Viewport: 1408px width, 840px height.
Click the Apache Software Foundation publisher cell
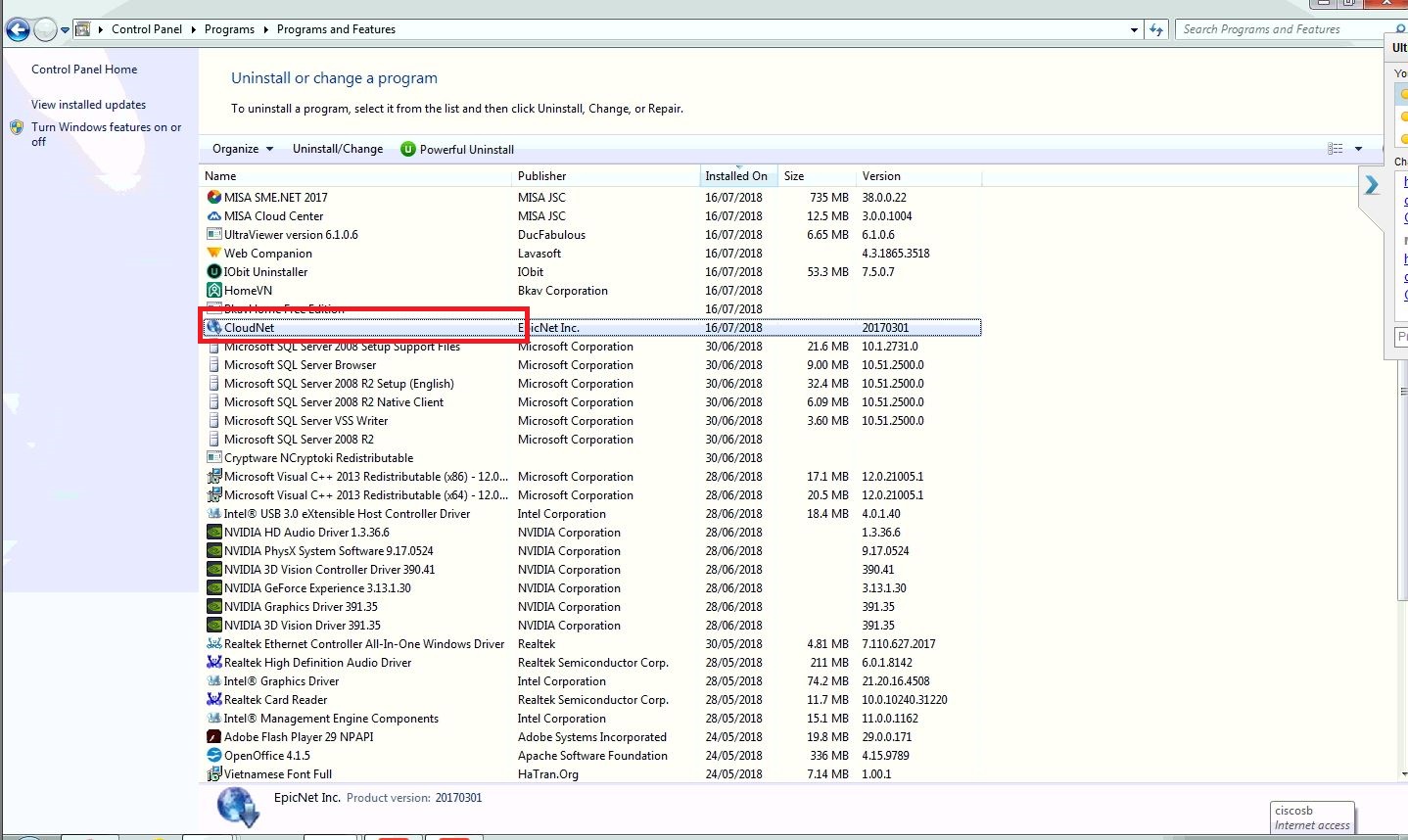coord(592,755)
